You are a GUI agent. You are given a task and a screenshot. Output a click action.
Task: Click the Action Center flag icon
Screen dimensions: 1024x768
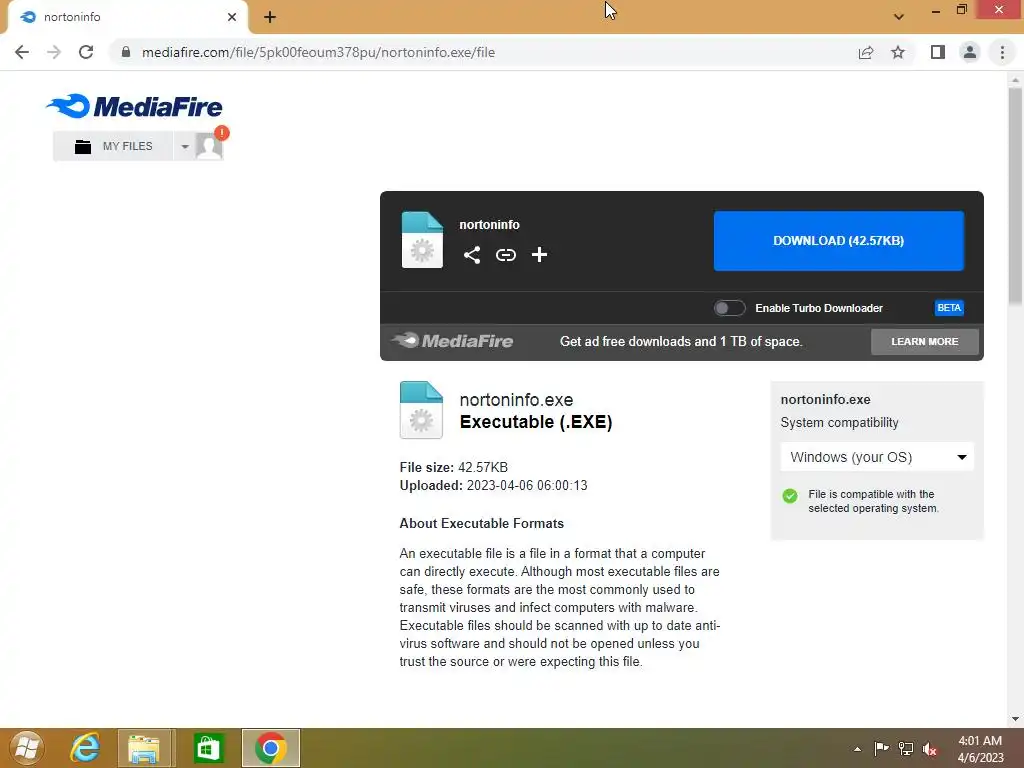click(x=881, y=748)
